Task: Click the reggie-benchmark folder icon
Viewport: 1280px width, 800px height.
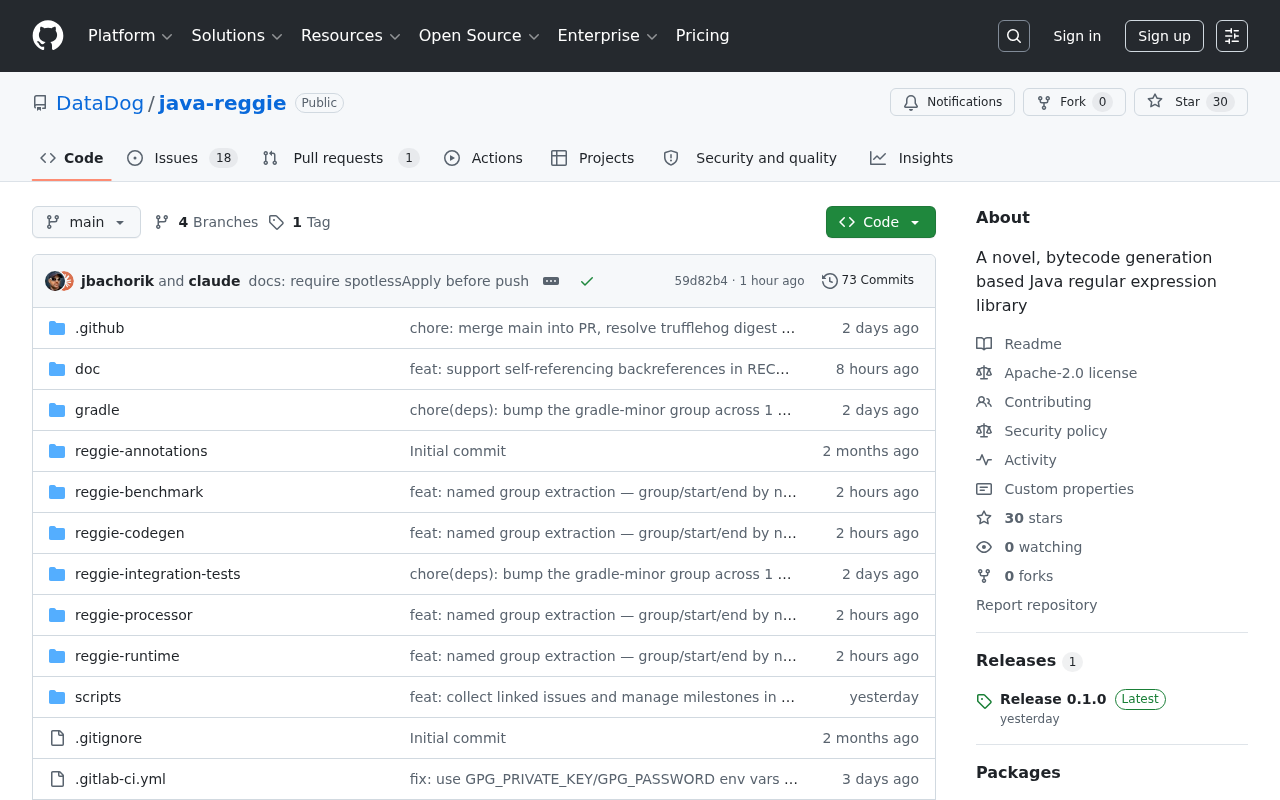Action: [x=57, y=492]
